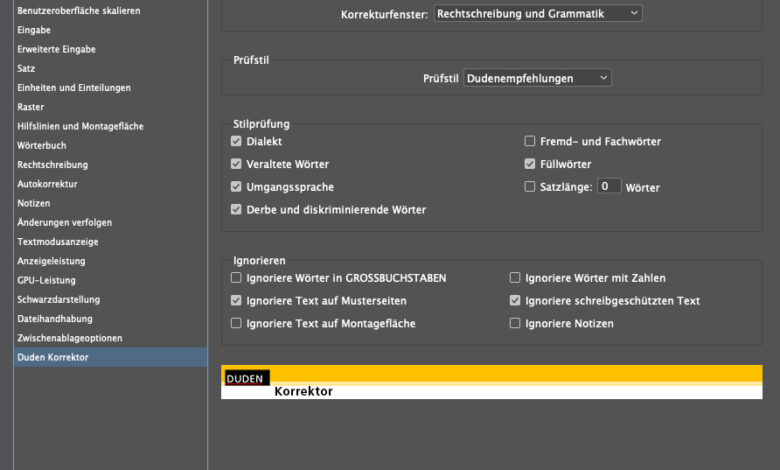Open the Autokorrektur preferences section

coord(47,184)
